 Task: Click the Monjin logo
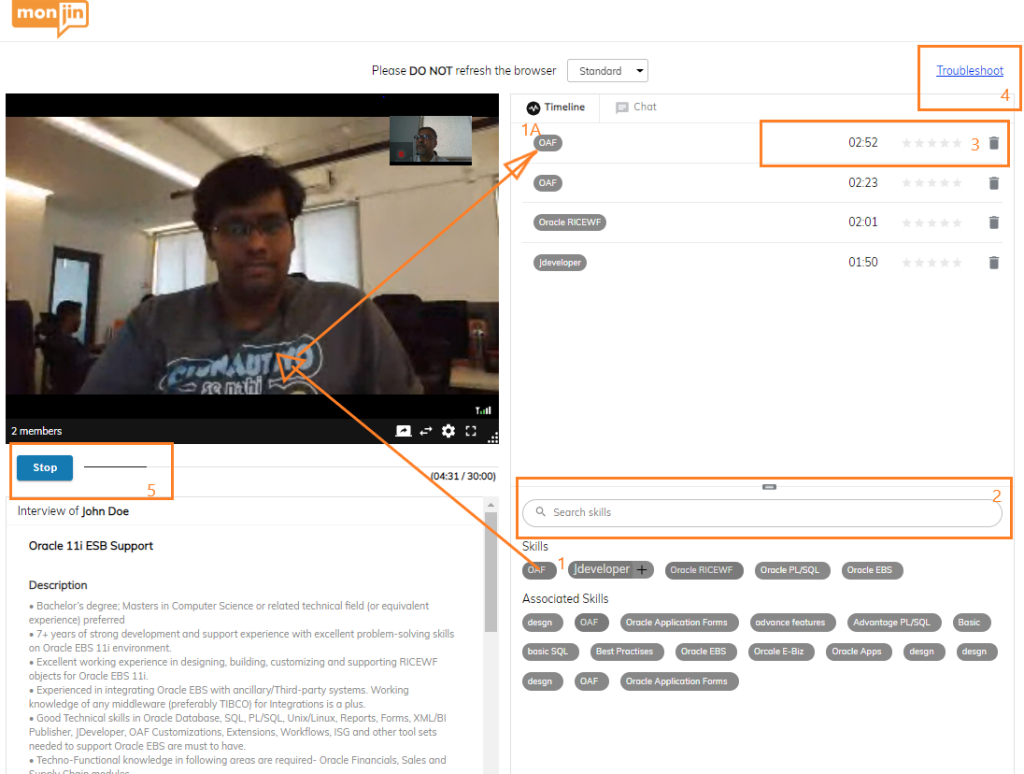point(51,17)
